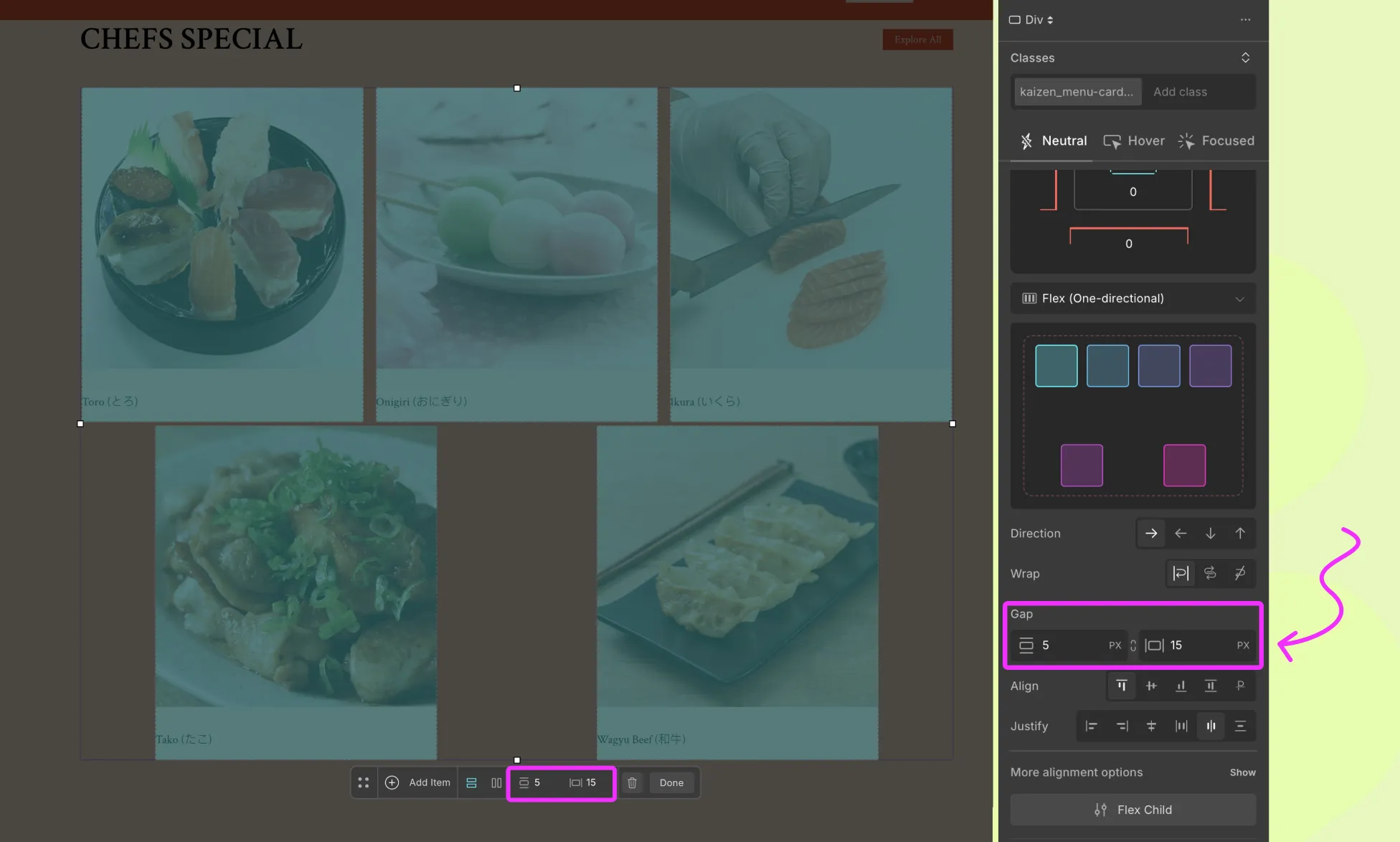Set flex direction to right-to-left arrow
1400x842 pixels.
point(1181,533)
